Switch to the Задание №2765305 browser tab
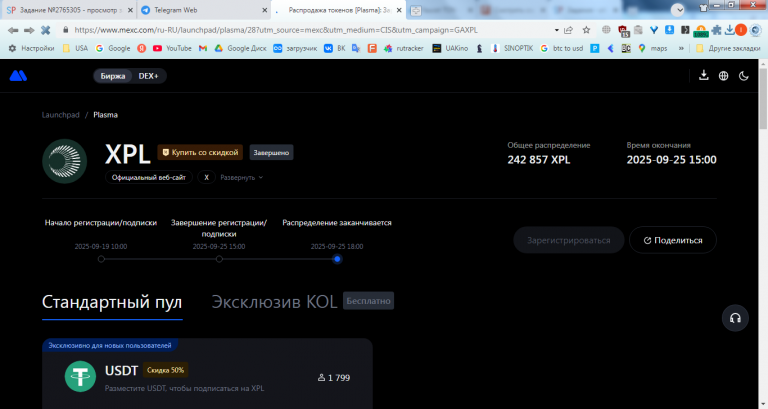The height and width of the screenshot is (409, 768). [69, 10]
